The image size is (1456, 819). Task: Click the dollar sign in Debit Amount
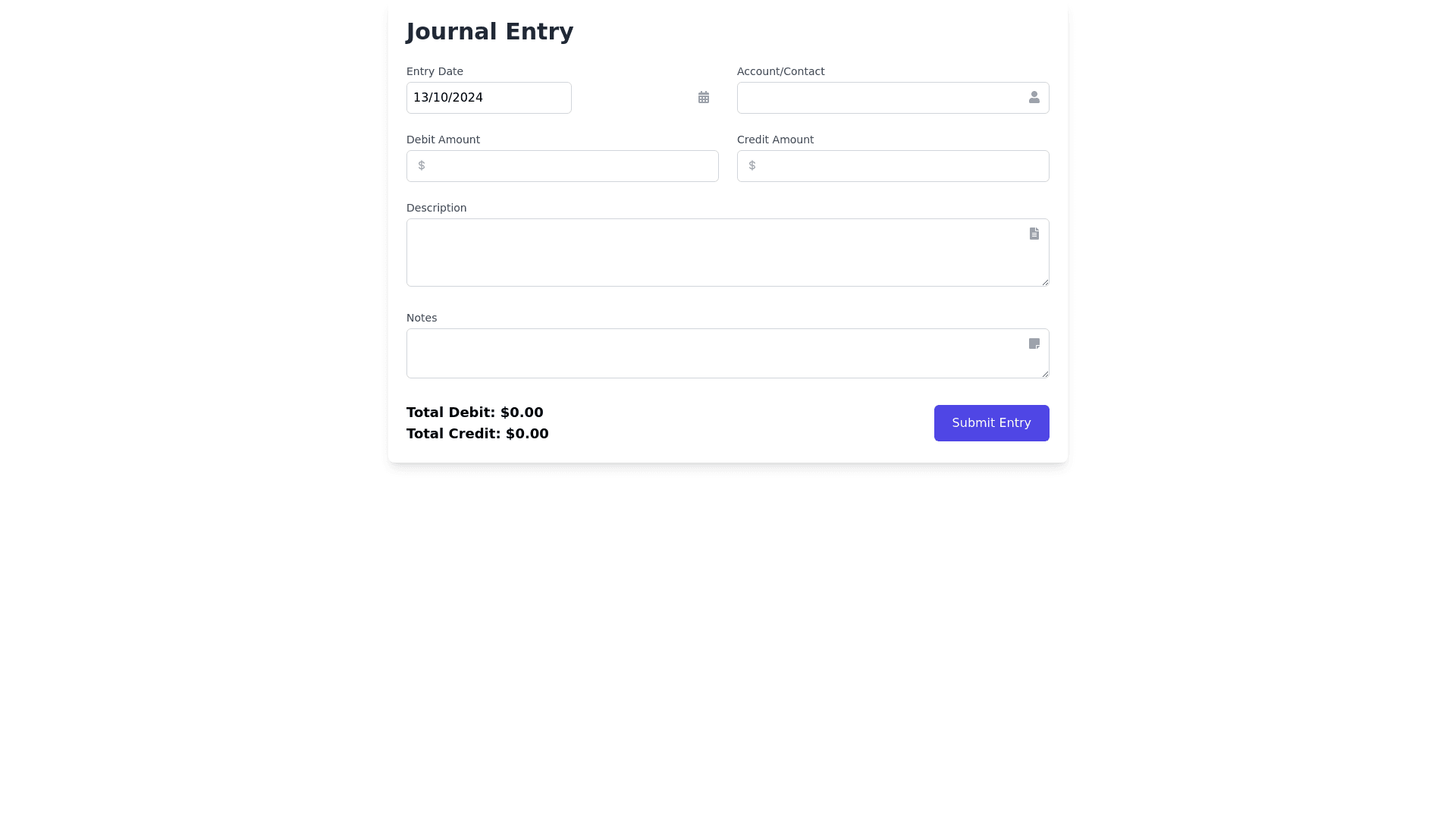pos(422,165)
